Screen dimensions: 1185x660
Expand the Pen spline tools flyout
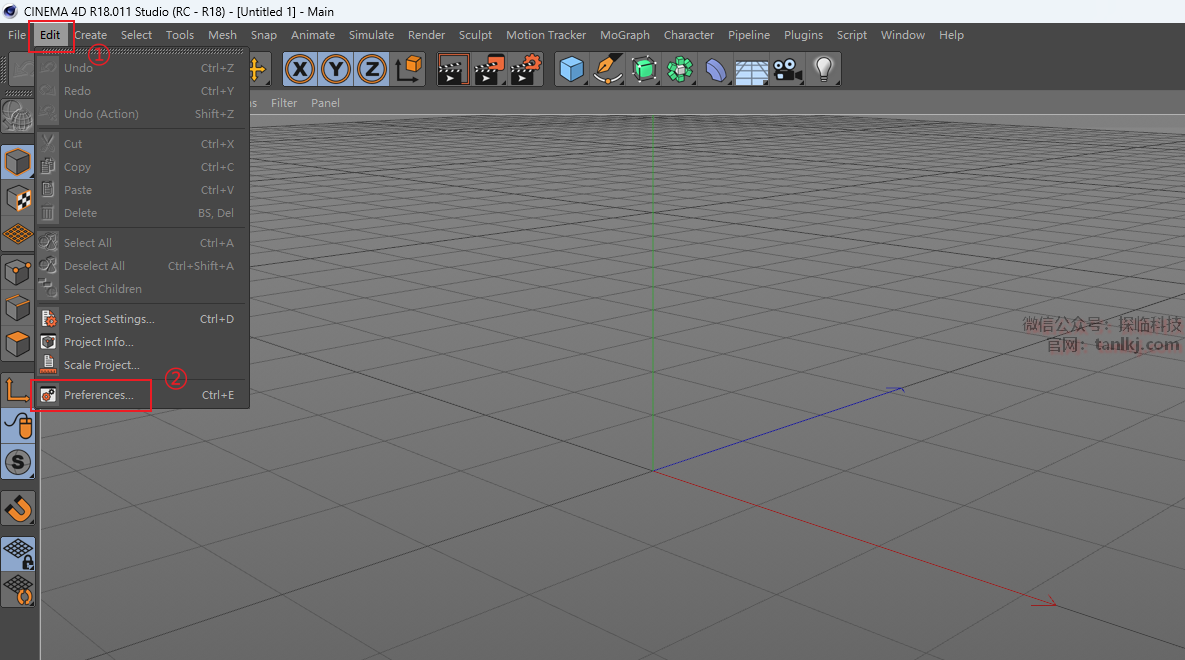(608, 69)
